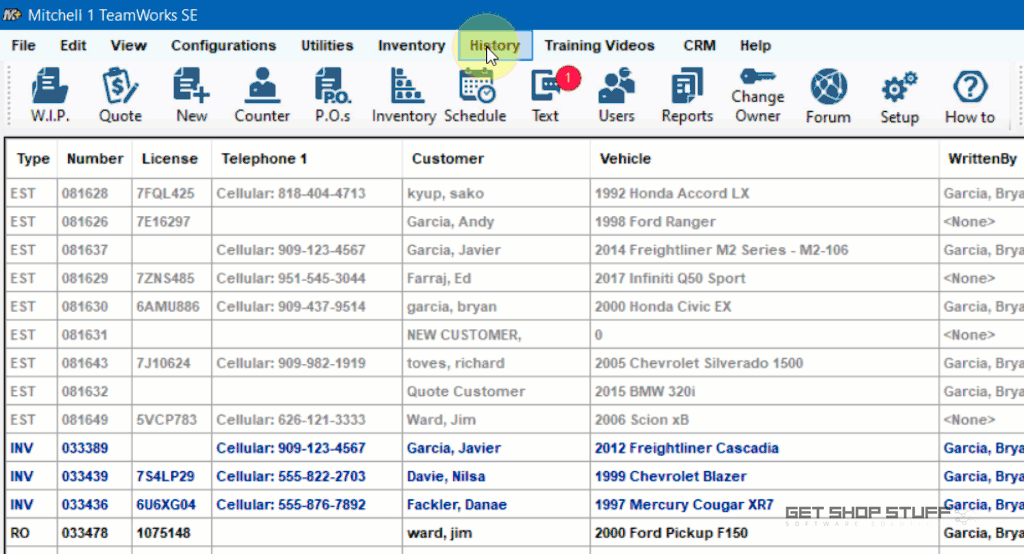Open the History menu
This screenshot has width=1024, height=554.
click(x=495, y=45)
